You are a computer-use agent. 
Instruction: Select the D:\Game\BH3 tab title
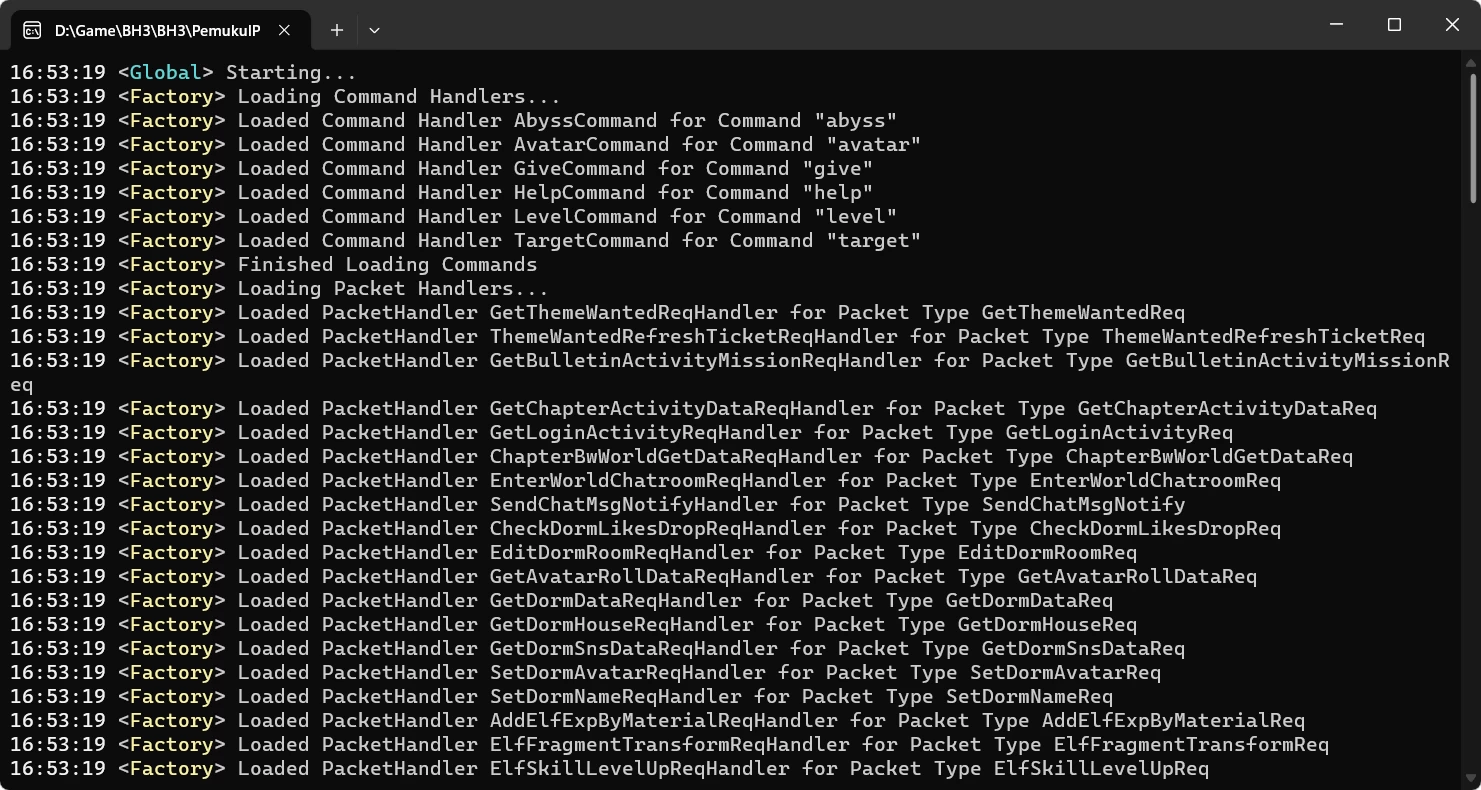(x=157, y=30)
